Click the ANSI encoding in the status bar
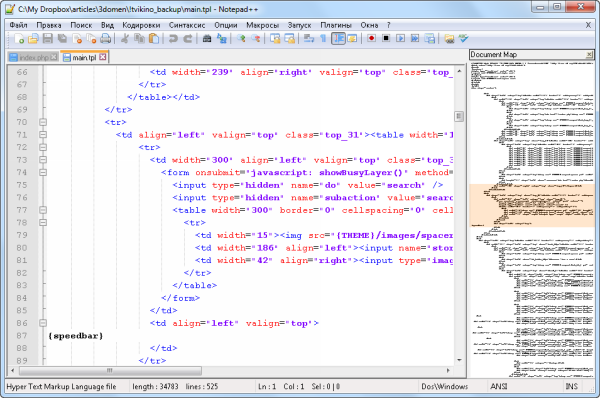The height and width of the screenshot is (398, 600). (499, 387)
